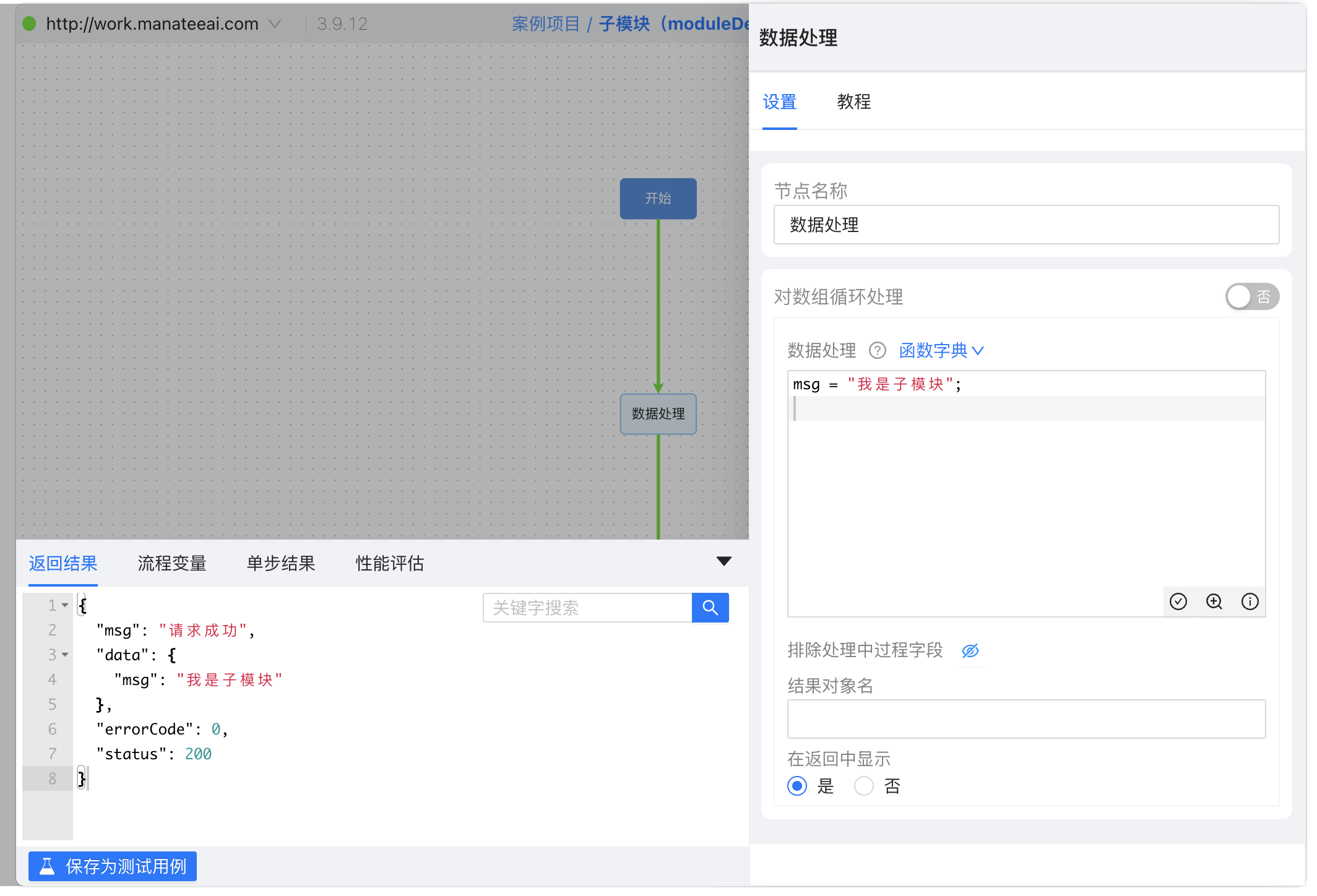The width and height of the screenshot is (1317, 896).
Task: Collapse JSON line 3 data fold arrow
Action: coord(65,655)
